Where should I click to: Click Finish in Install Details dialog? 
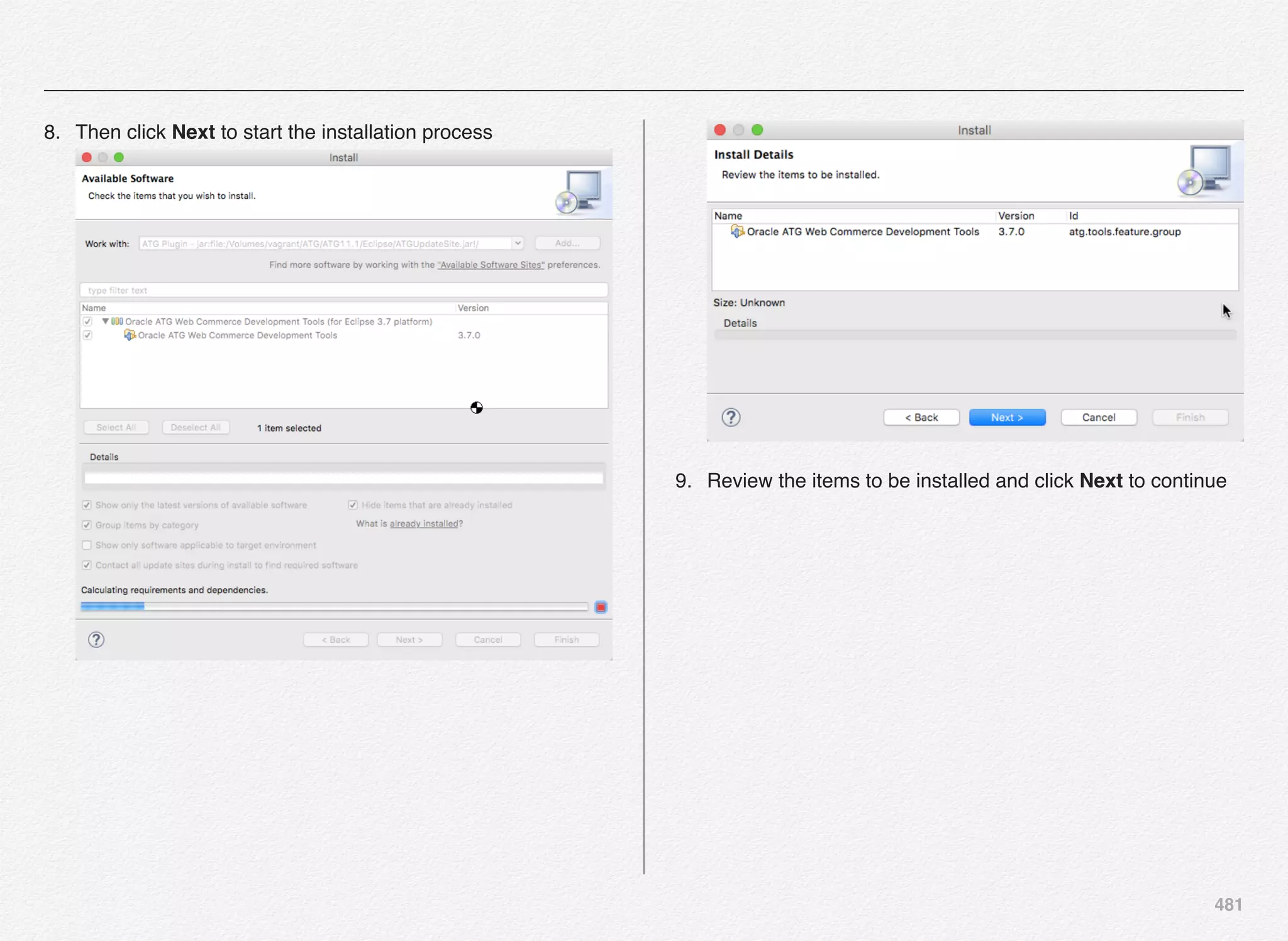pyautogui.click(x=1191, y=418)
